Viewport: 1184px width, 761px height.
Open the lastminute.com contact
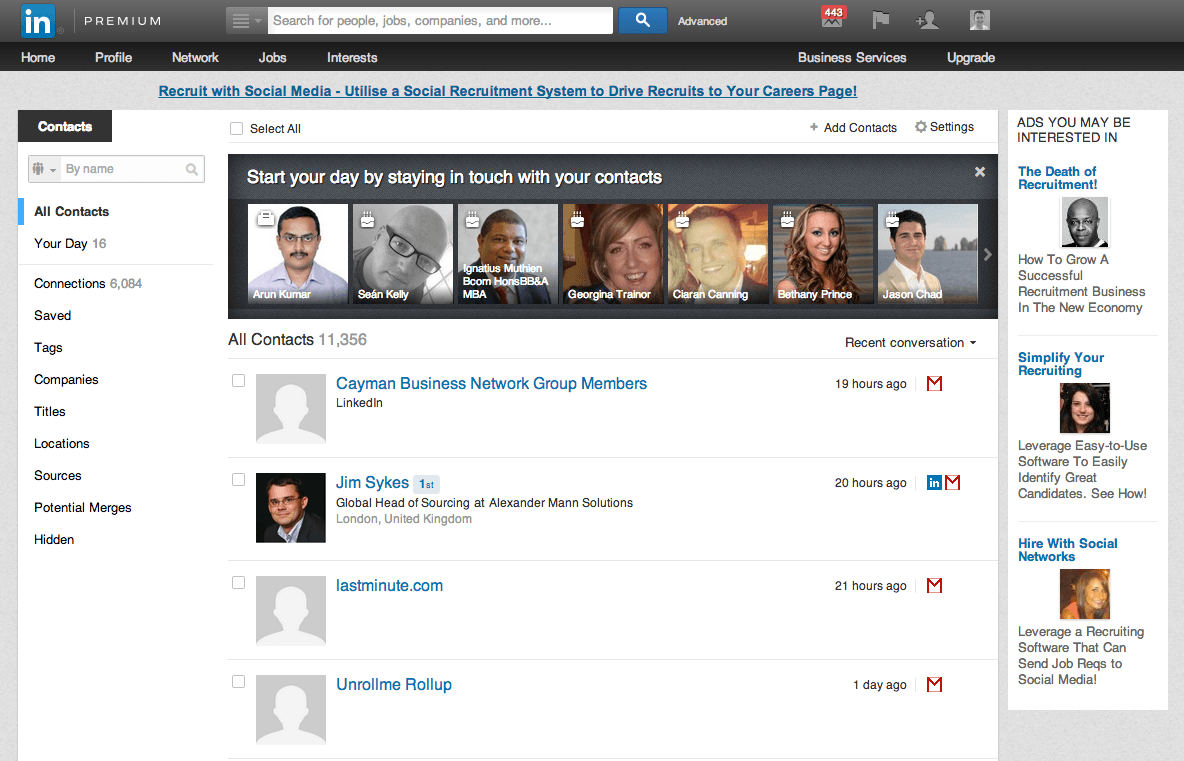[389, 585]
